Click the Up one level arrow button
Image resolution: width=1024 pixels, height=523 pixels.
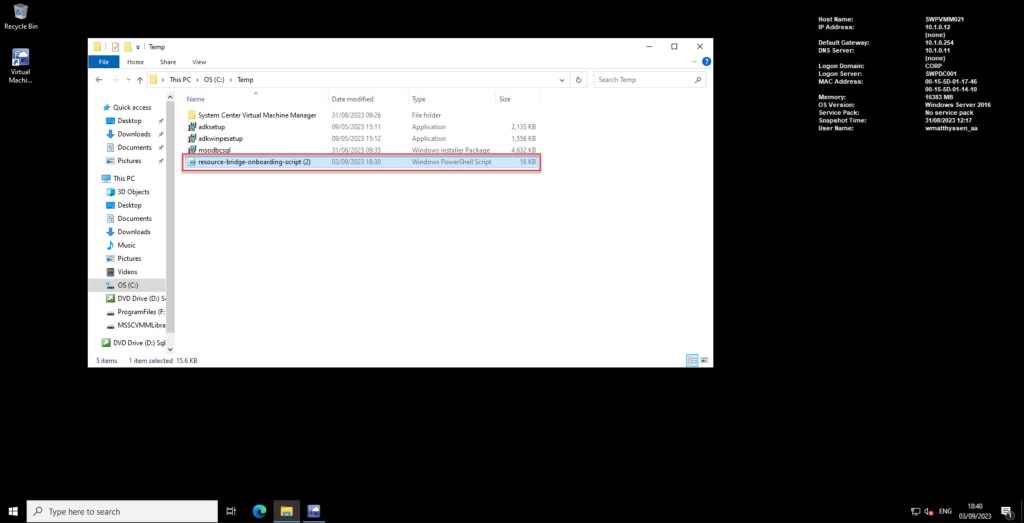139,79
